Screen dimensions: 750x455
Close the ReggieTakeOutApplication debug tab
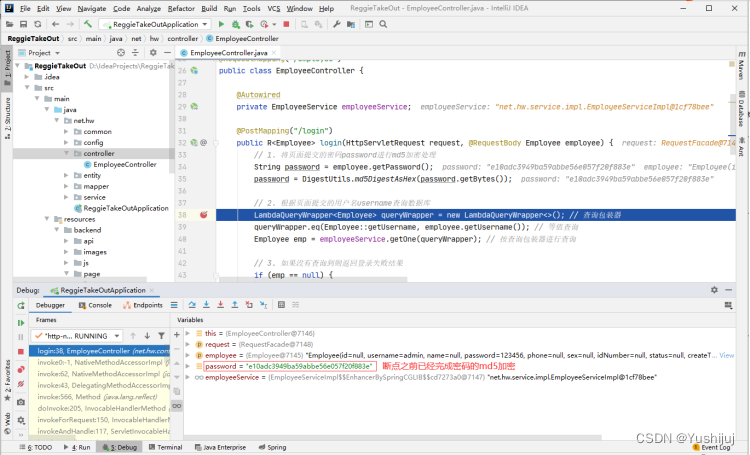(152, 290)
